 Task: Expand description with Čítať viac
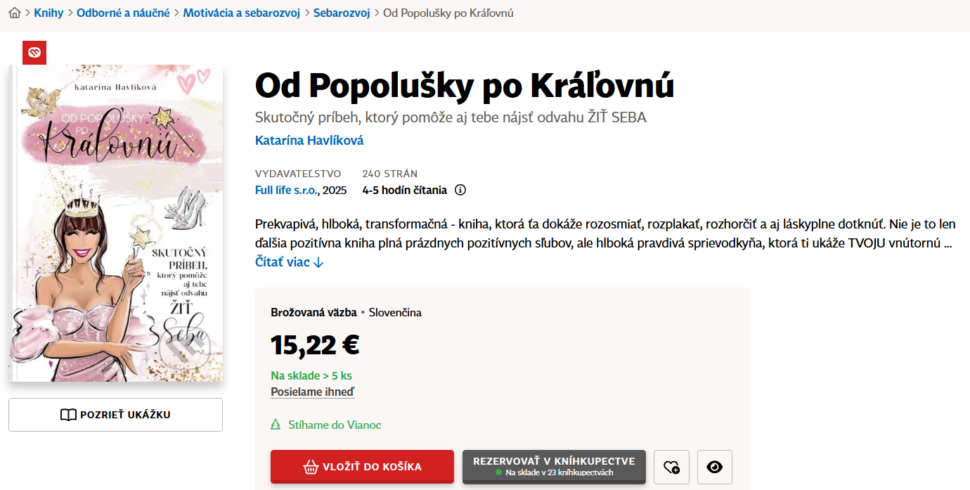point(289,262)
